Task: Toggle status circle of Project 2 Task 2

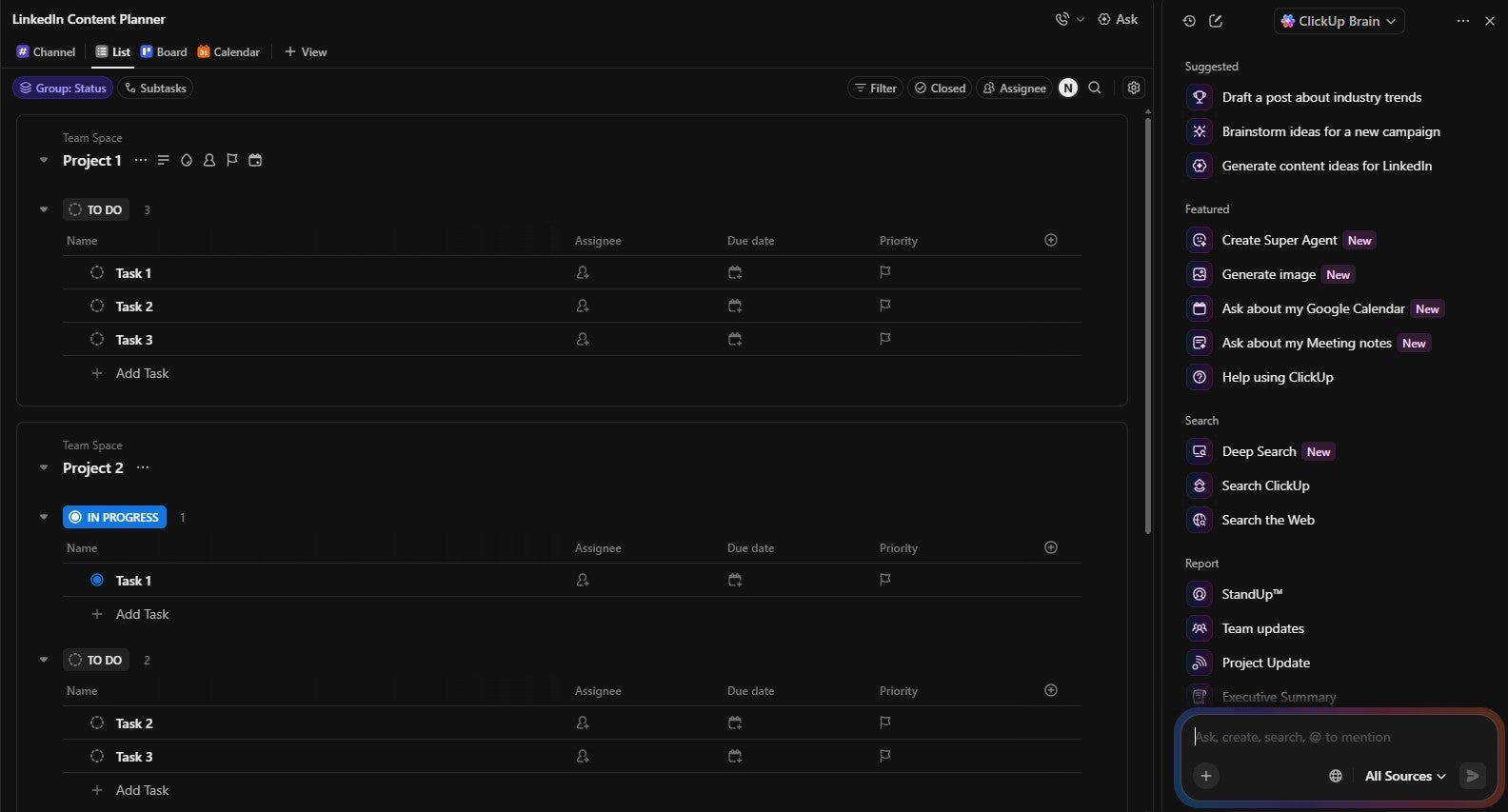Action: click(97, 723)
